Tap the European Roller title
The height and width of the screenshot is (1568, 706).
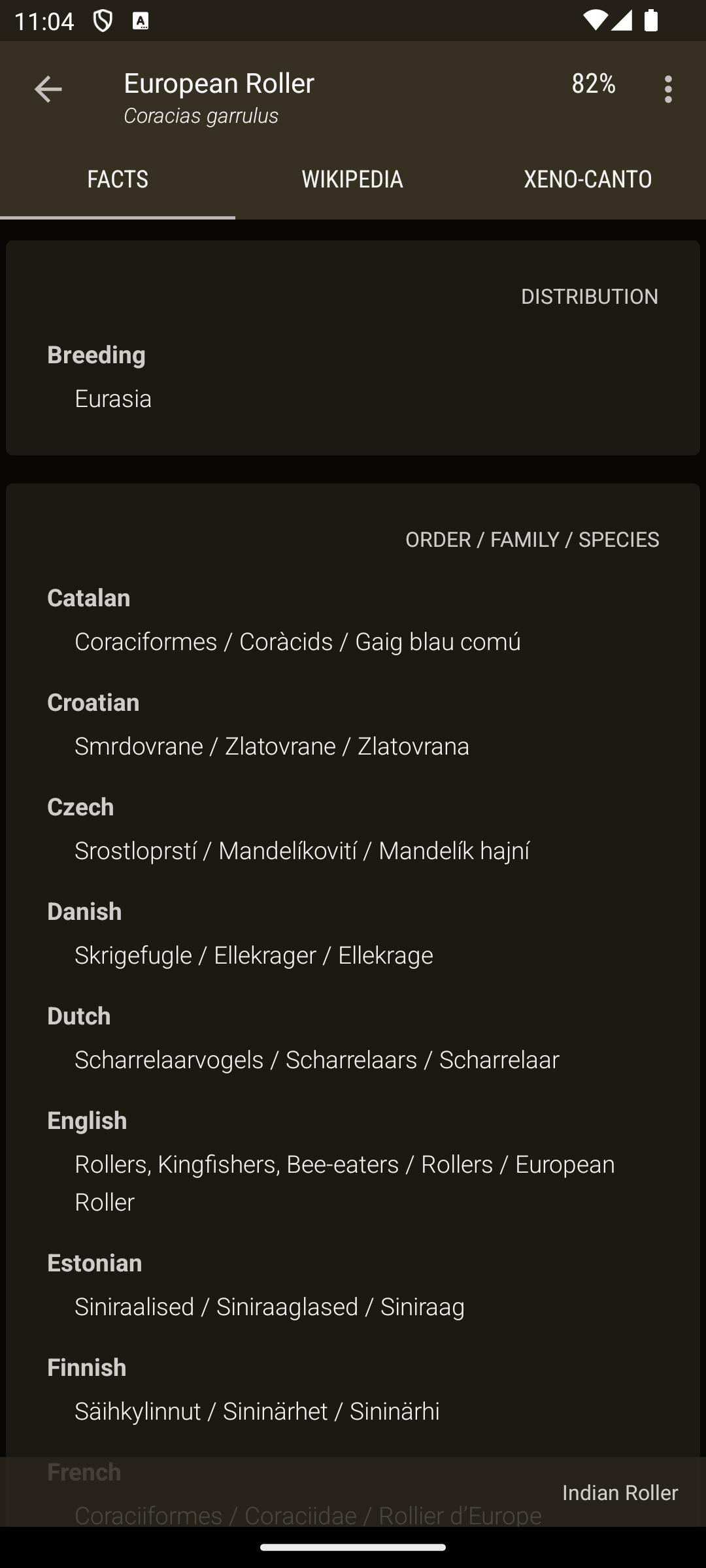pos(219,83)
